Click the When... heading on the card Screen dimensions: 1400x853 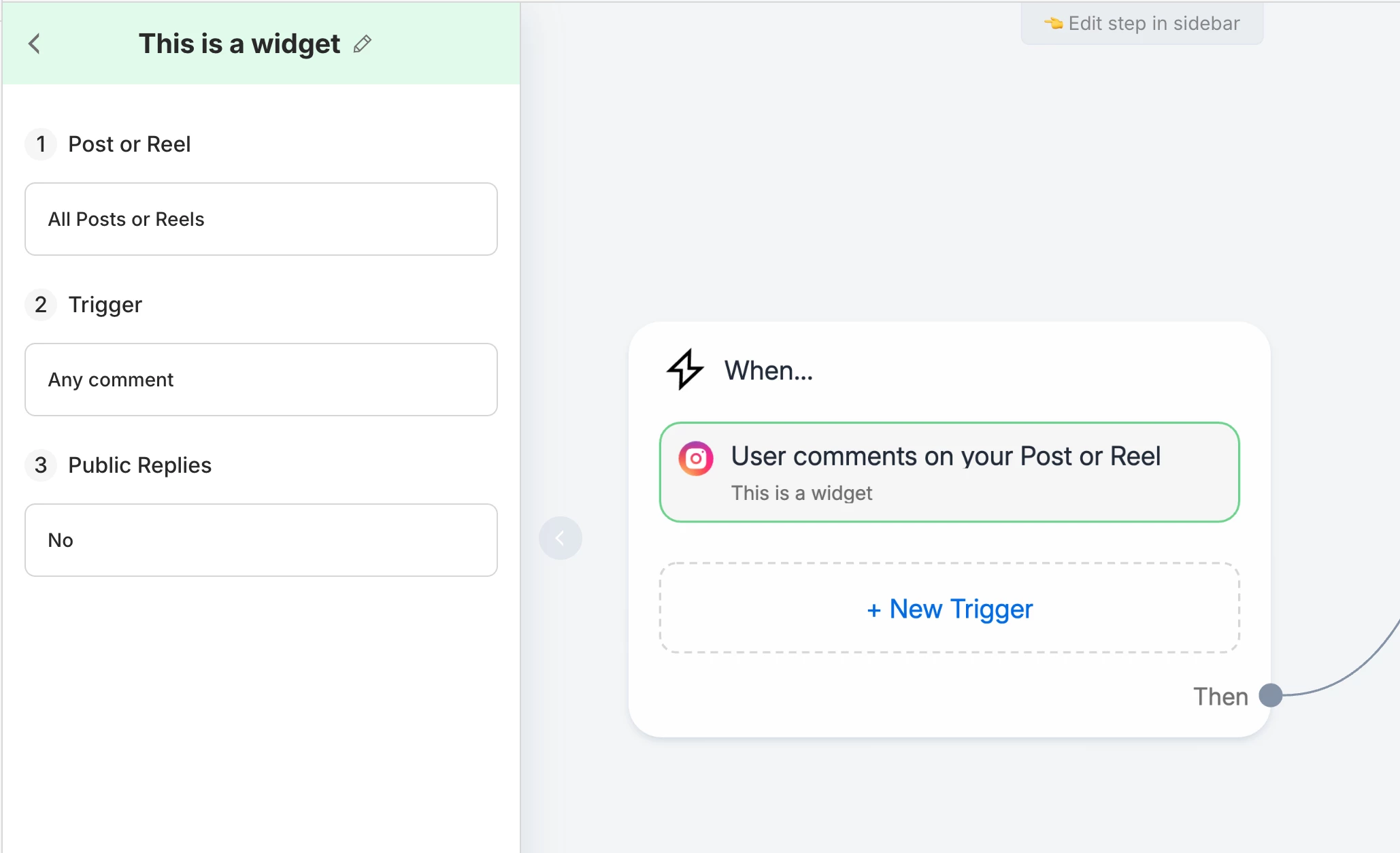pos(769,371)
